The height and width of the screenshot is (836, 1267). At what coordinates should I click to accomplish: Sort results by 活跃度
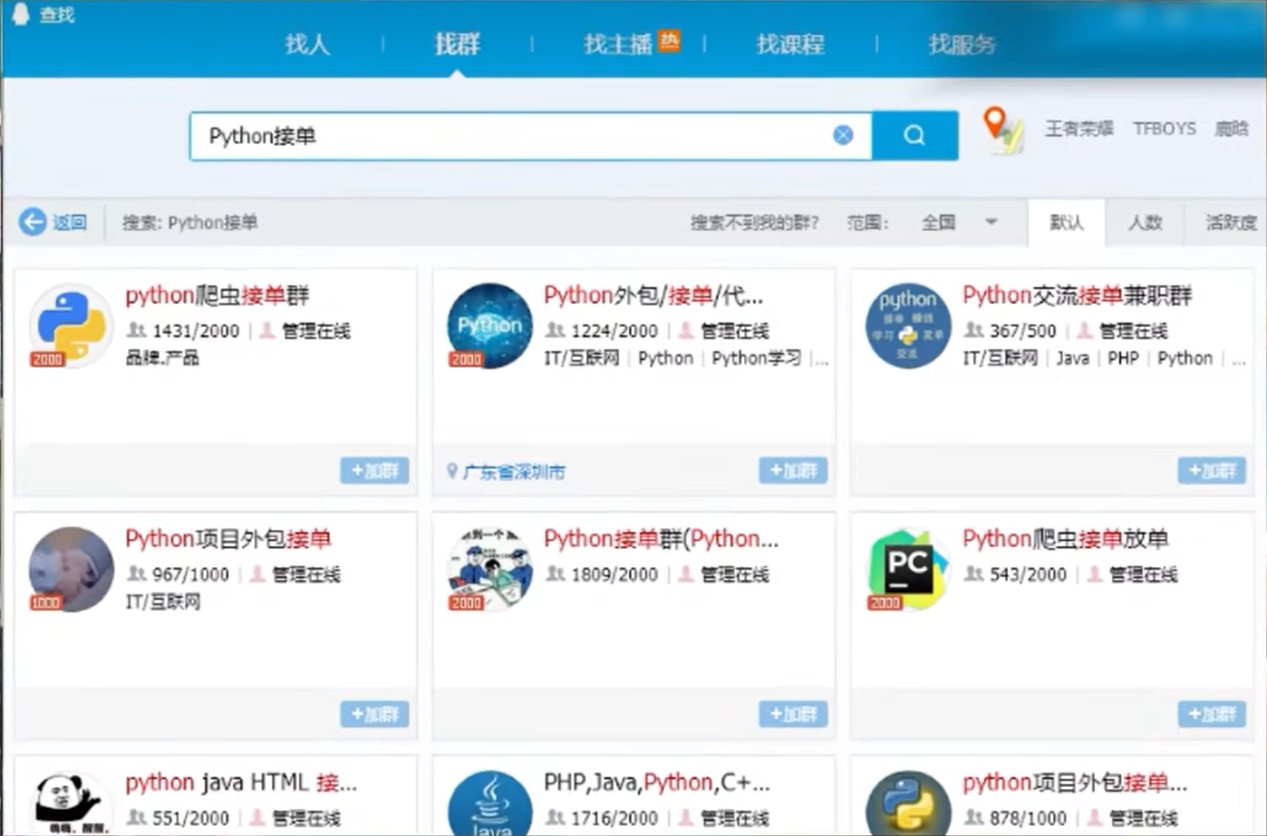coord(1231,222)
